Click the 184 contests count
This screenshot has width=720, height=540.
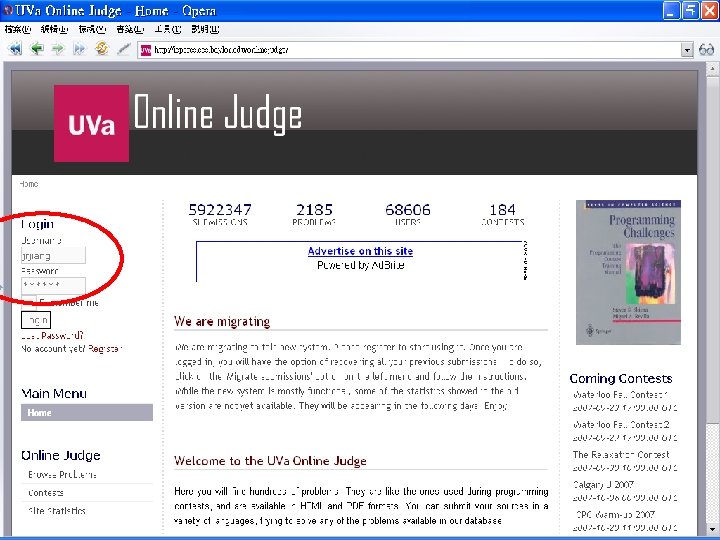click(x=502, y=210)
